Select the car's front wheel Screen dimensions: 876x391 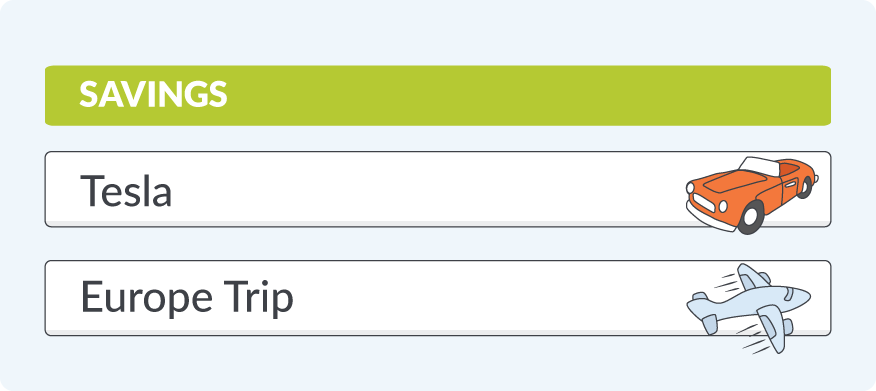pyautogui.click(x=750, y=217)
